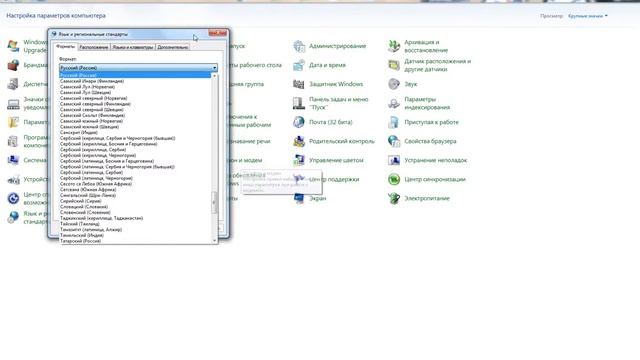Select Саамский южный (Швеция) in list
640x360 pixels.
pyautogui.click(x=135, y=127)
